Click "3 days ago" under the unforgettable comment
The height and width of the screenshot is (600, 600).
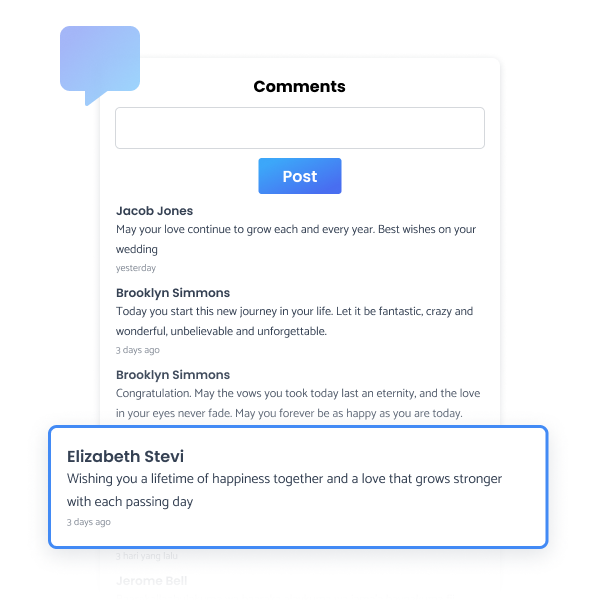point(138,350)
